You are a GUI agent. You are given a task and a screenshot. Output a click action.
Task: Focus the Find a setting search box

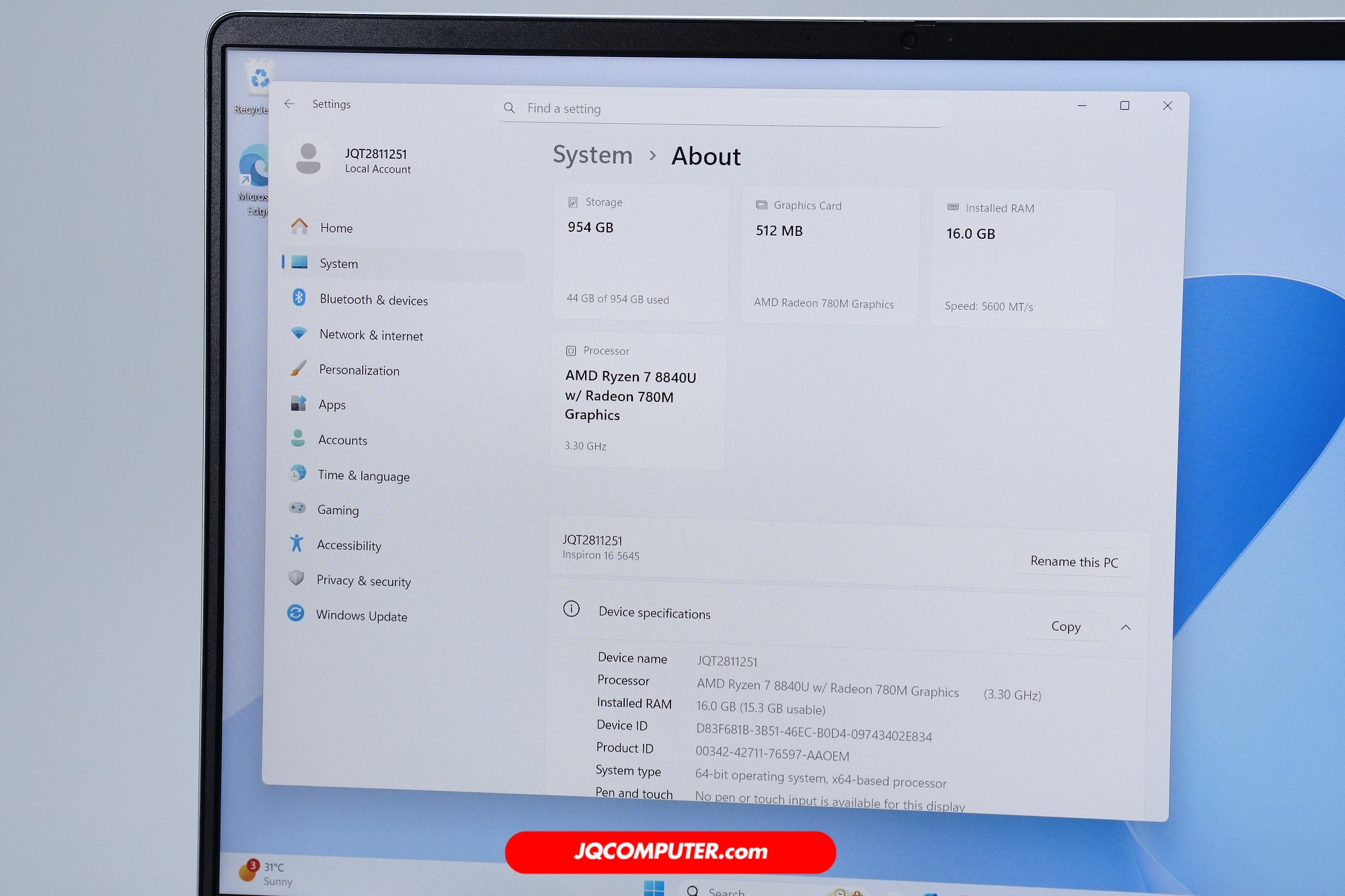point(720,109)
